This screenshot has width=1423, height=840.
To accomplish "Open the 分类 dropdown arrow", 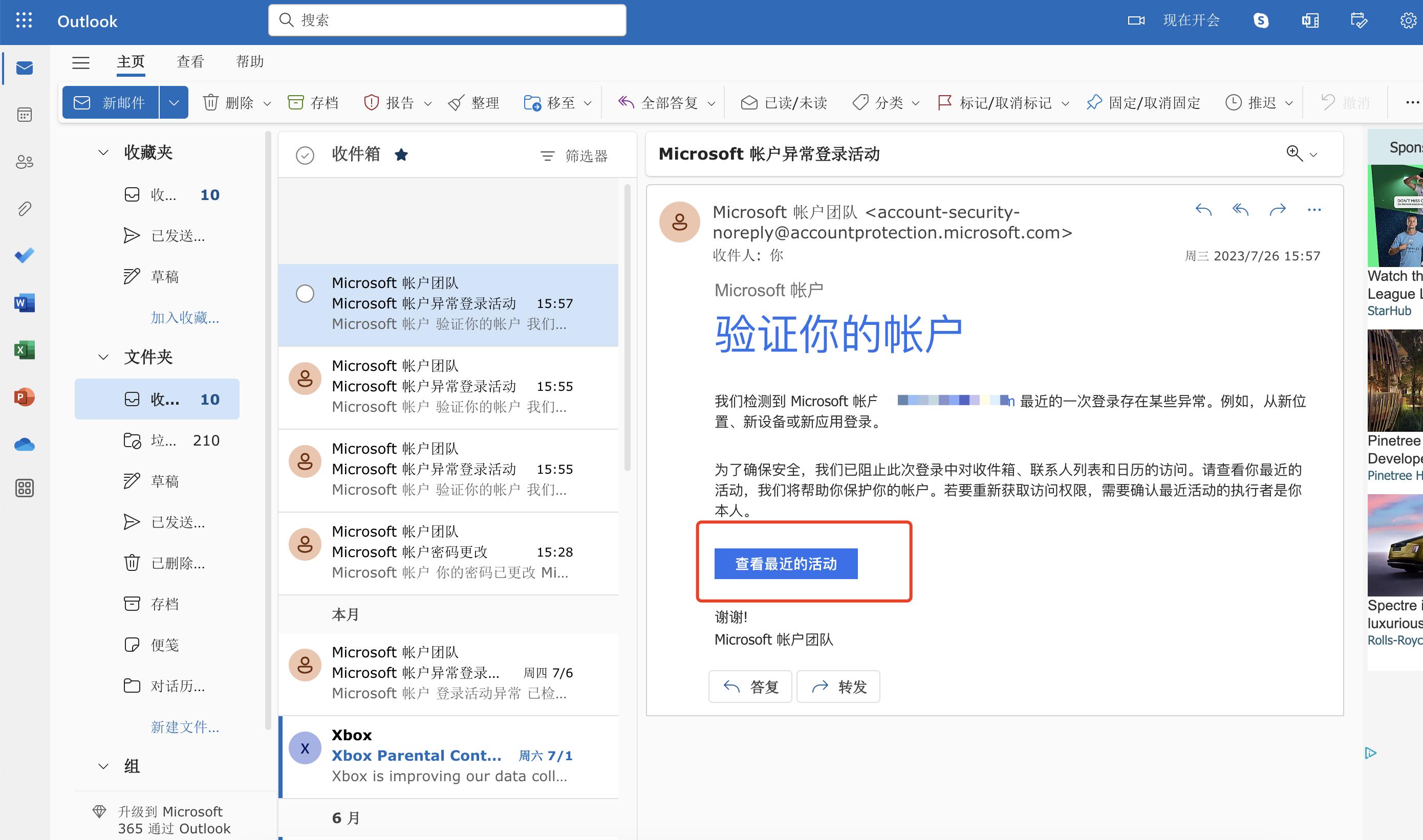I will click(x=916, y=103).
